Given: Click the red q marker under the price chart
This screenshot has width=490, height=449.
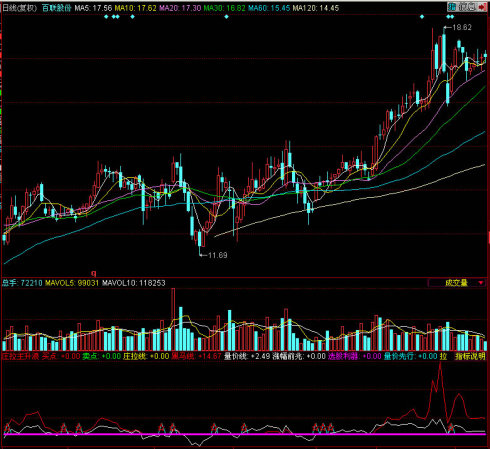Looking at the screenshot, I should pos(94,273).
